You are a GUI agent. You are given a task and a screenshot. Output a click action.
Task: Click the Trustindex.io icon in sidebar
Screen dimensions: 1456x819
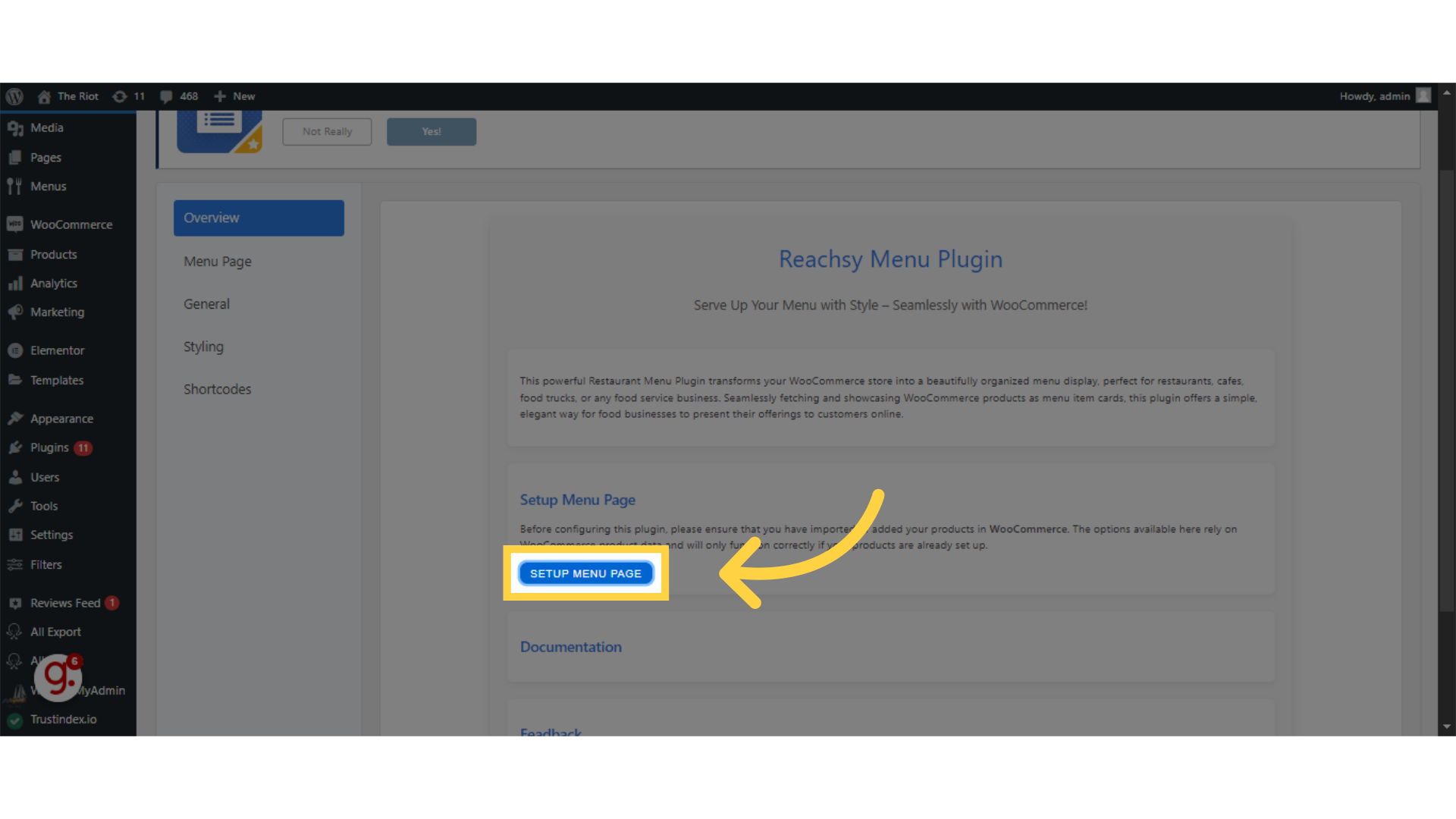coord(15,718)
